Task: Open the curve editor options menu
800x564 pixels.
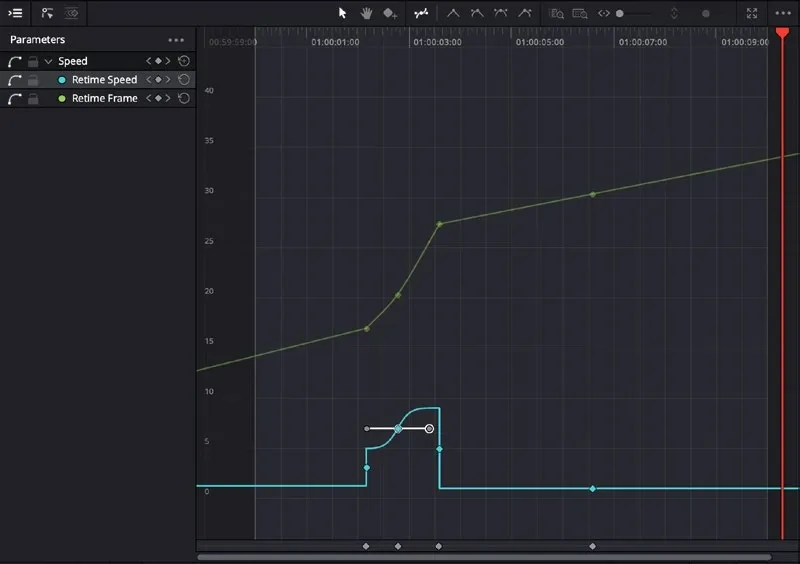Action: (783, 13)
